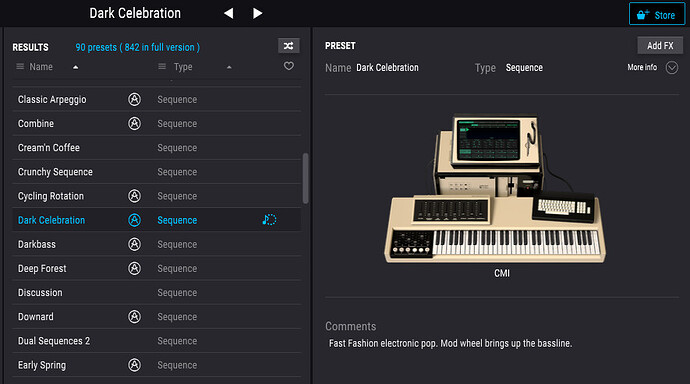The height and width of the screenshot is (384, 690).
Task: Click the More info label
Action: (x=642, y=67)
